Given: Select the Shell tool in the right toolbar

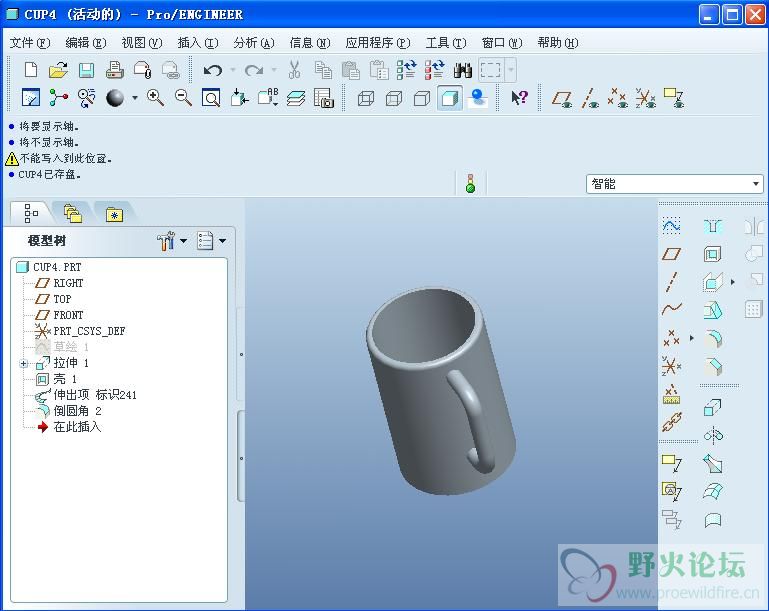Looking at the screenshot, I should (x=713, y=254).
